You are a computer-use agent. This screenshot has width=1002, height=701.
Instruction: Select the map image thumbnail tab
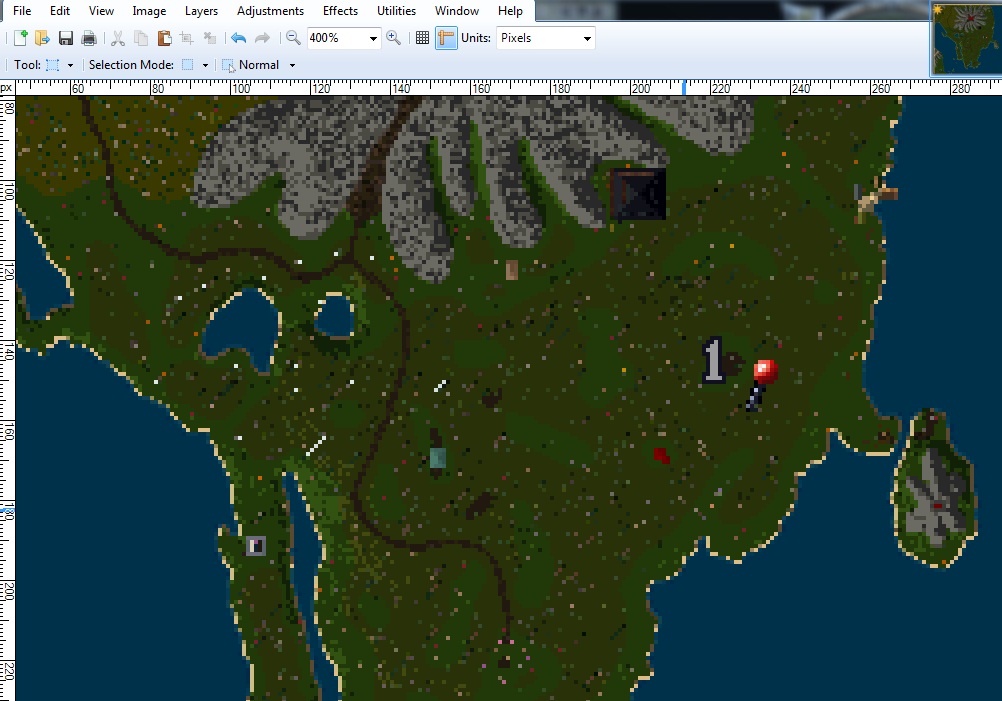pos(966,38)
